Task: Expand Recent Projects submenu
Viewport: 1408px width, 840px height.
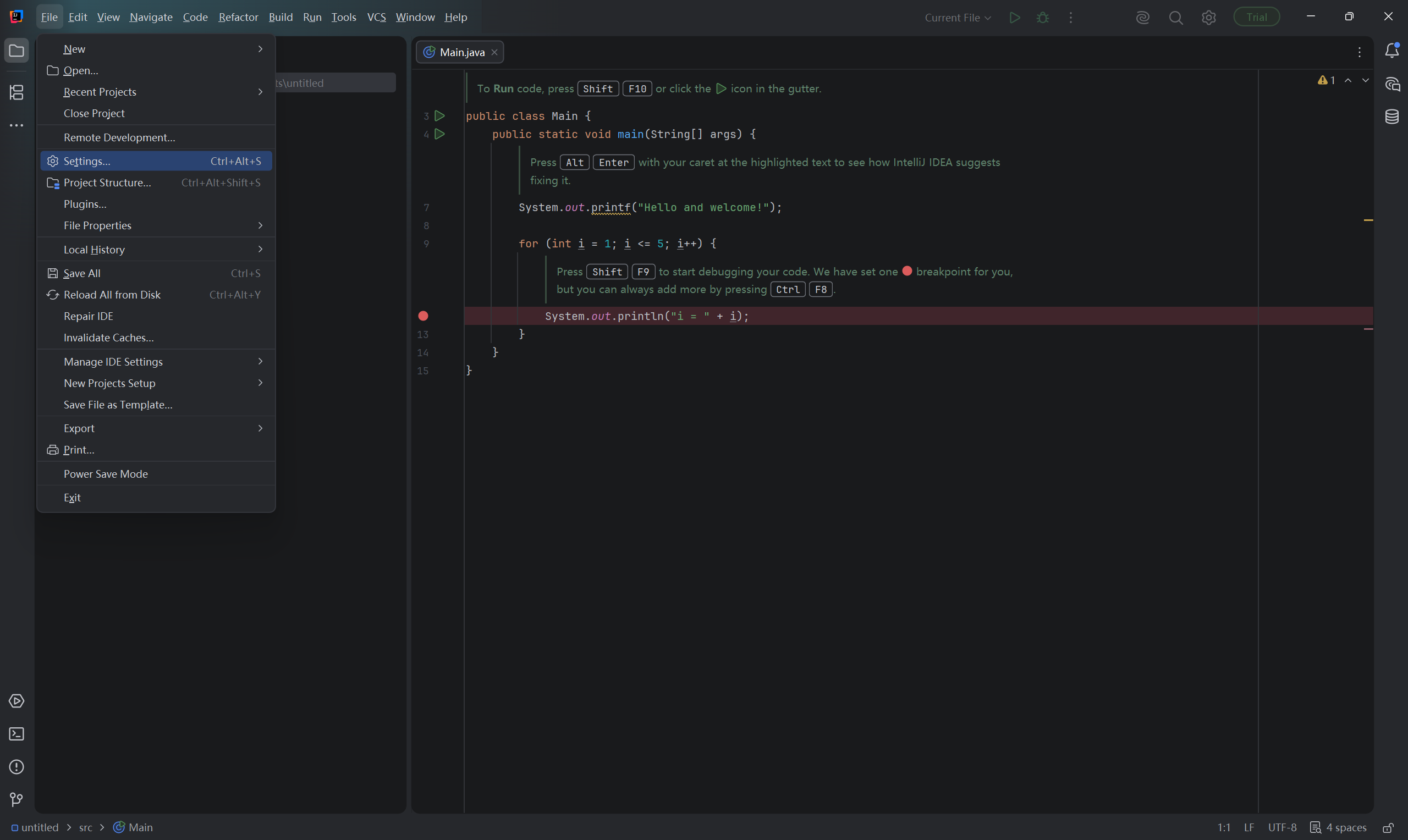Action: [x=156, y=92]
